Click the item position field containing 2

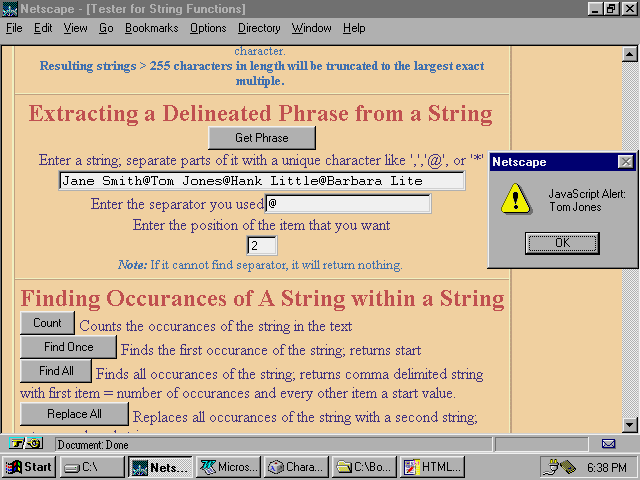pos(261,245)
